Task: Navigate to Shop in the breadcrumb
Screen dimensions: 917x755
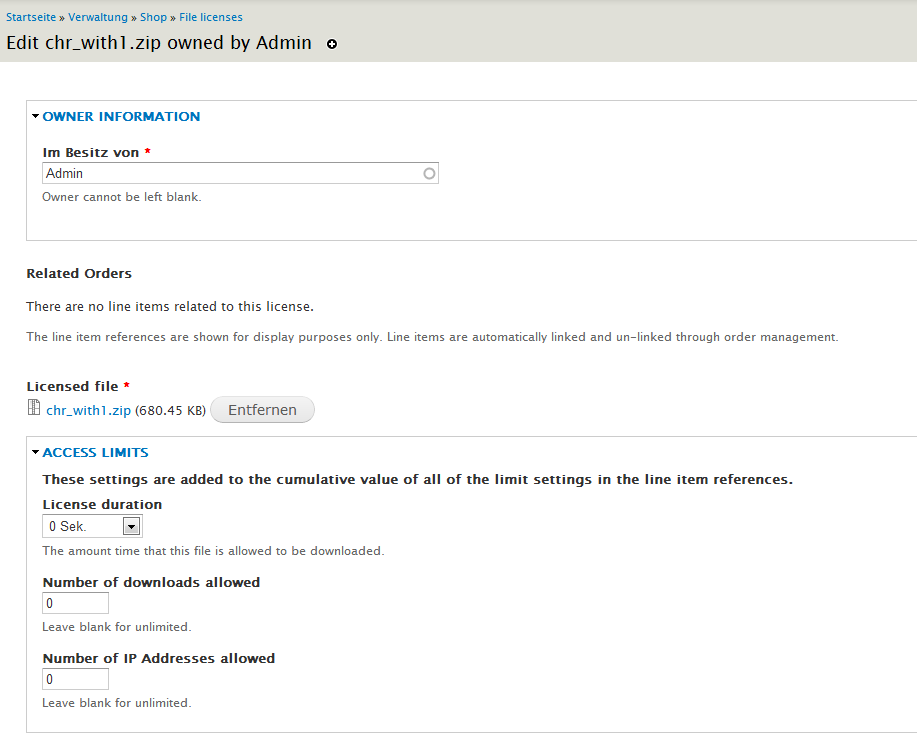Action: pos(153,17)
